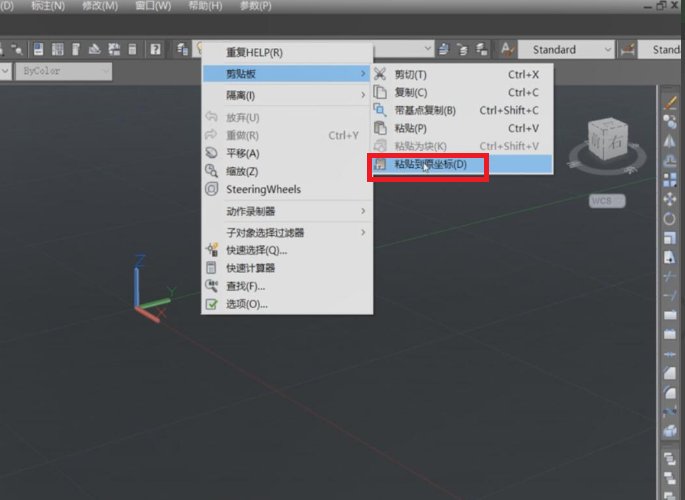
Task: Select the Offset tool
Action: (670, 160)
